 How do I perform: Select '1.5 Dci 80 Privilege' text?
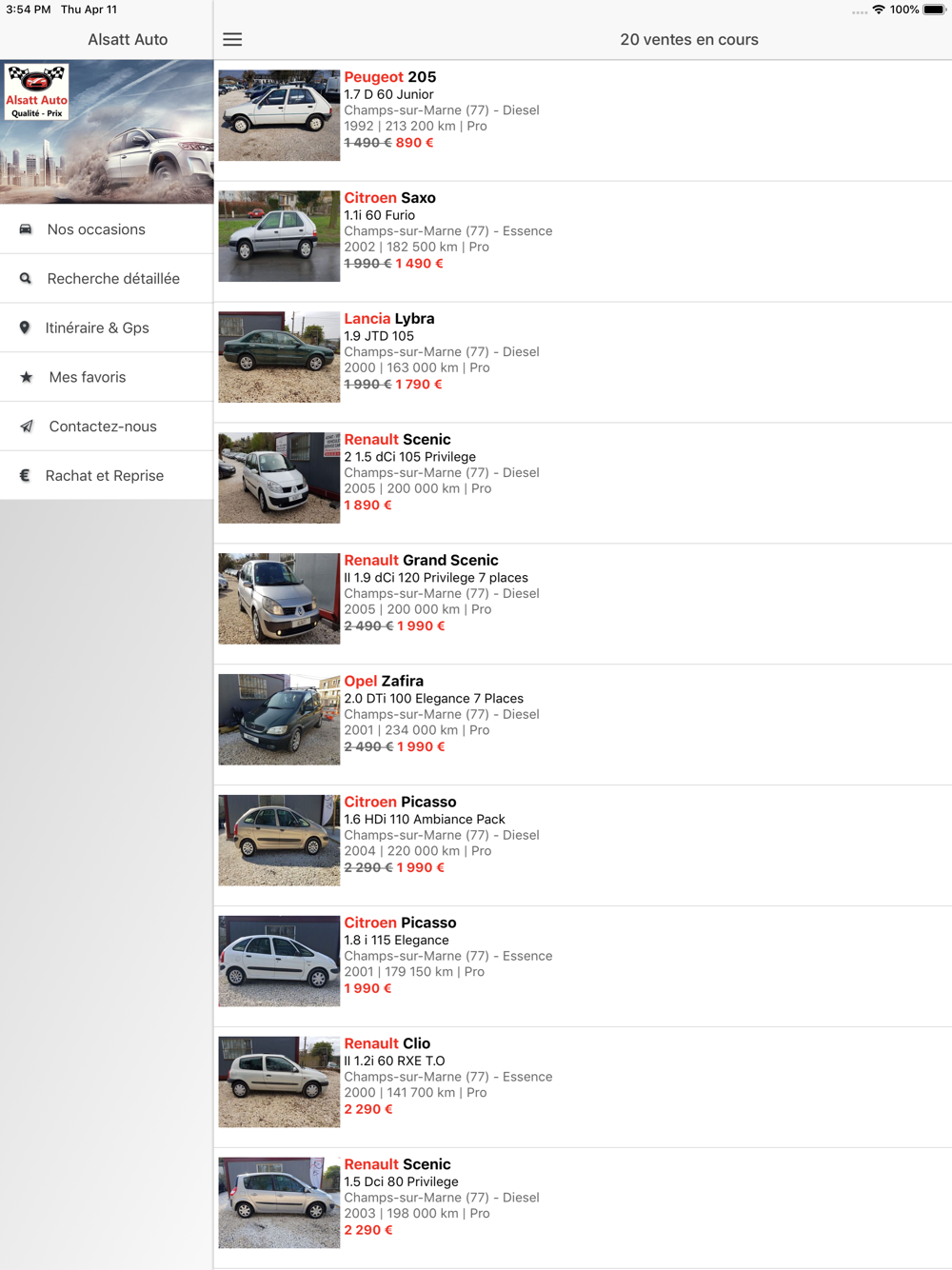coord(401,1182)
